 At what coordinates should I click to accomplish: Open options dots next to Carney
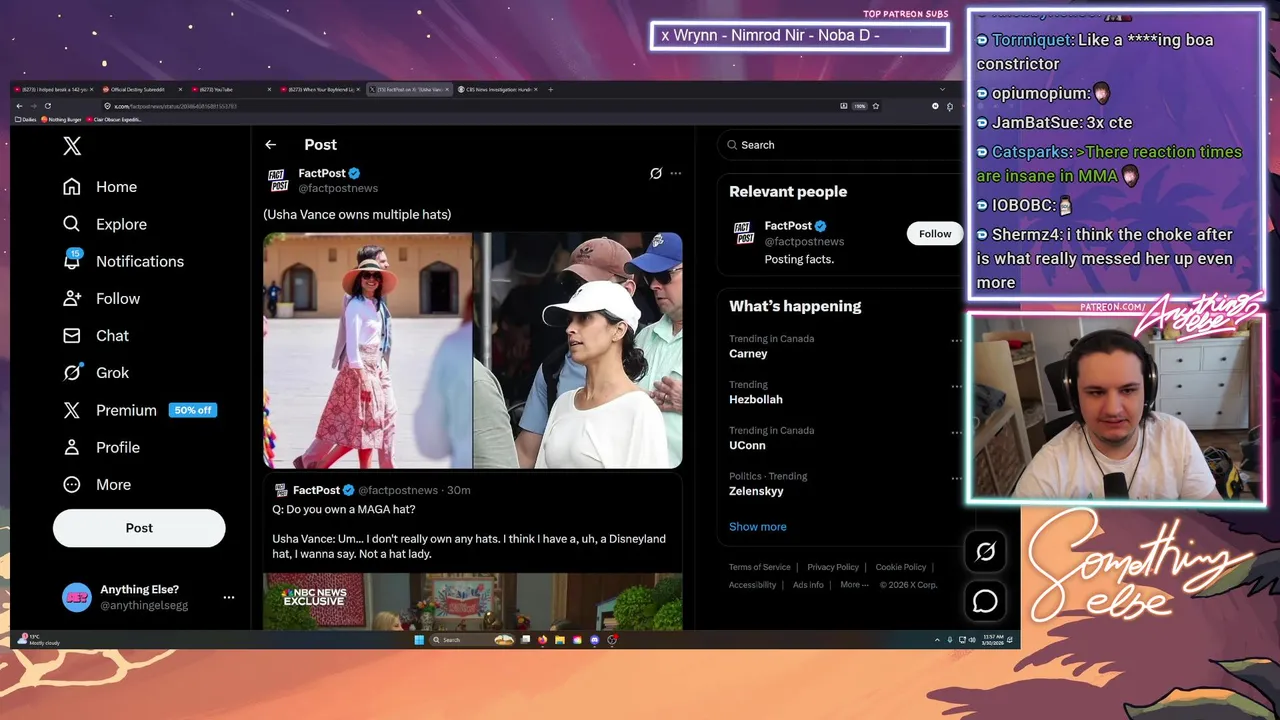pyautogui.click(x=956, y=340)
